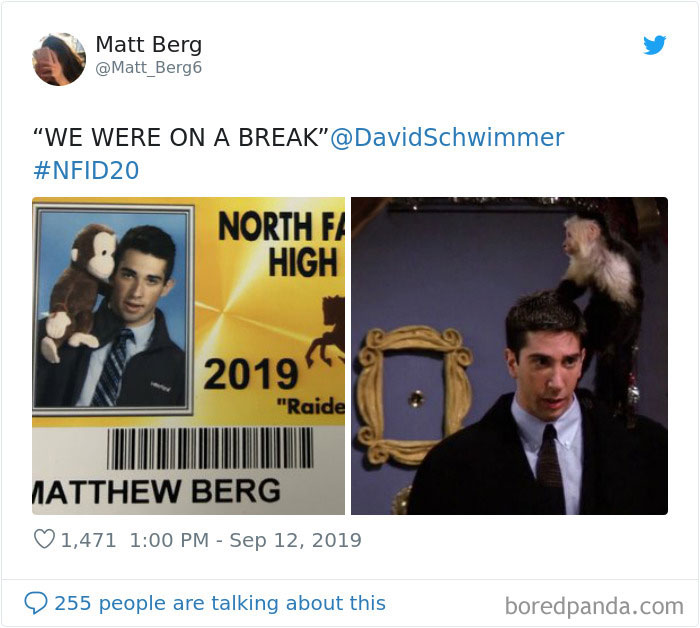The width and height of the screenshot is (700, 628).
Task: Open the Matt Berg display name
Action: (x=149, y=45)
